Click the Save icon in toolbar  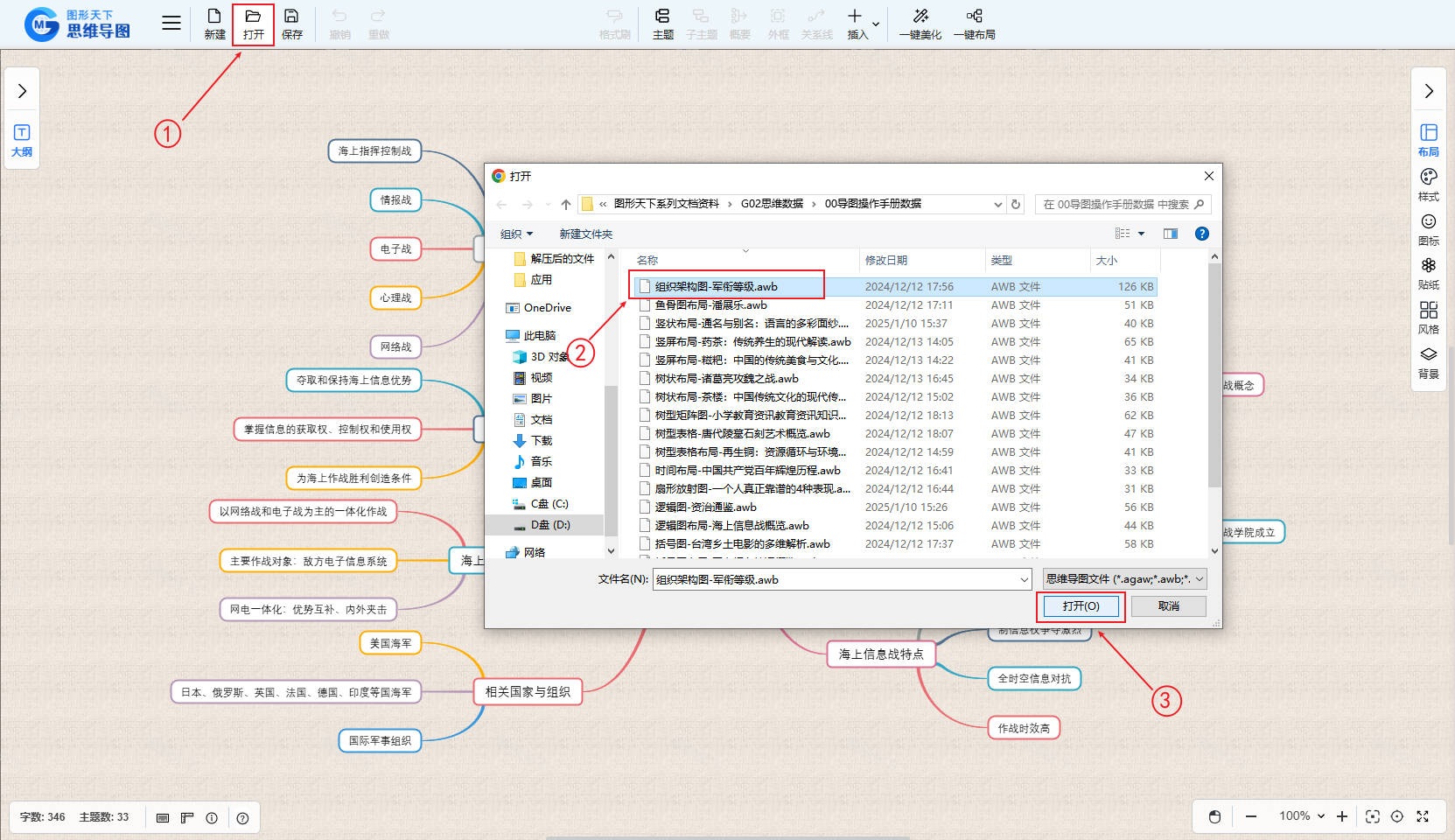coord(291,24)
